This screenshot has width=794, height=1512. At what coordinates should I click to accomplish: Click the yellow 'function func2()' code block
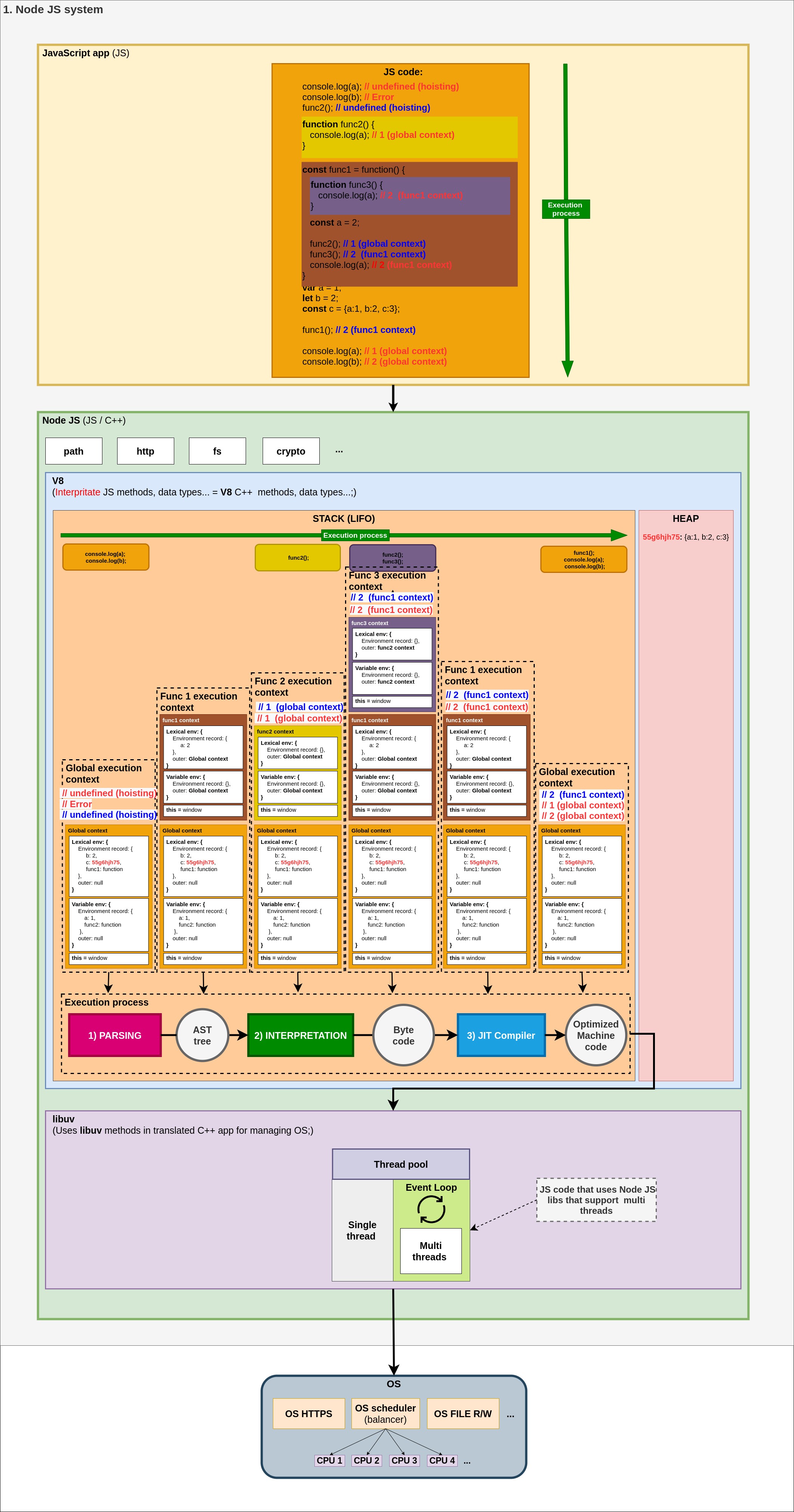410,137
